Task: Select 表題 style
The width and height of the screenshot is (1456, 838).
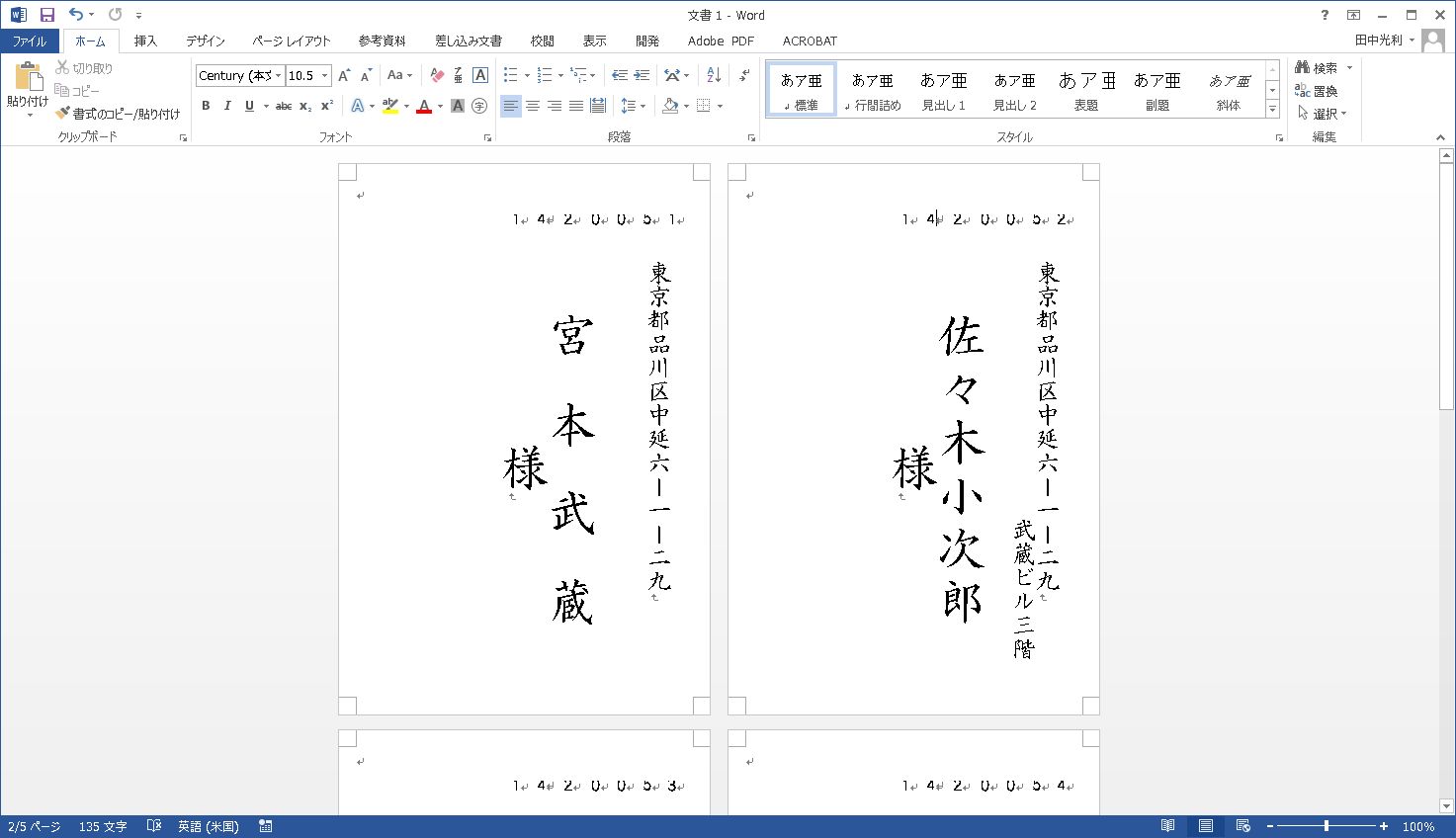Action: (1085, 90)
